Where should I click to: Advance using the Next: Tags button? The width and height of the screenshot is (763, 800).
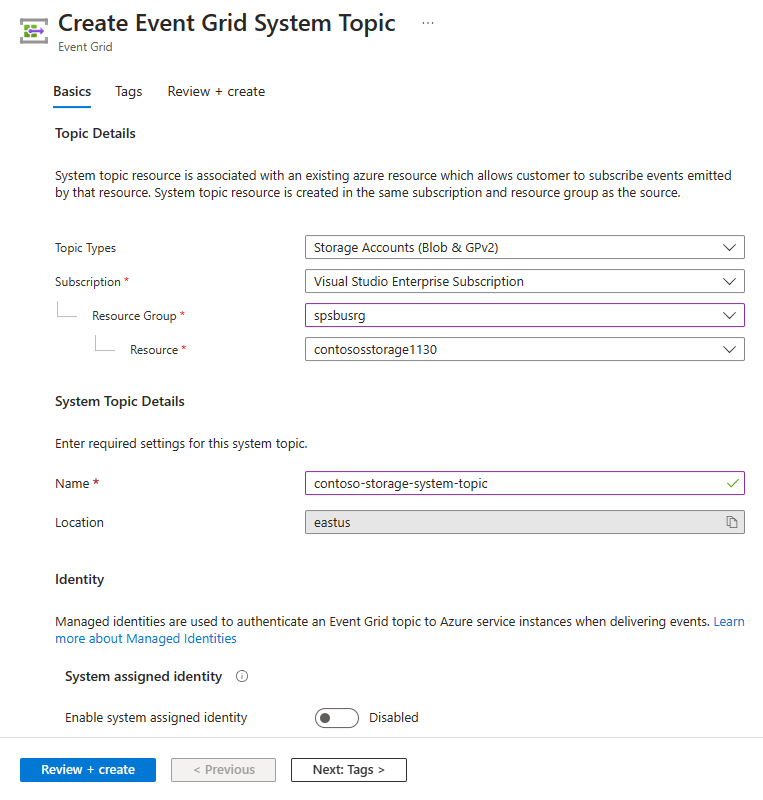coord(348,770)
